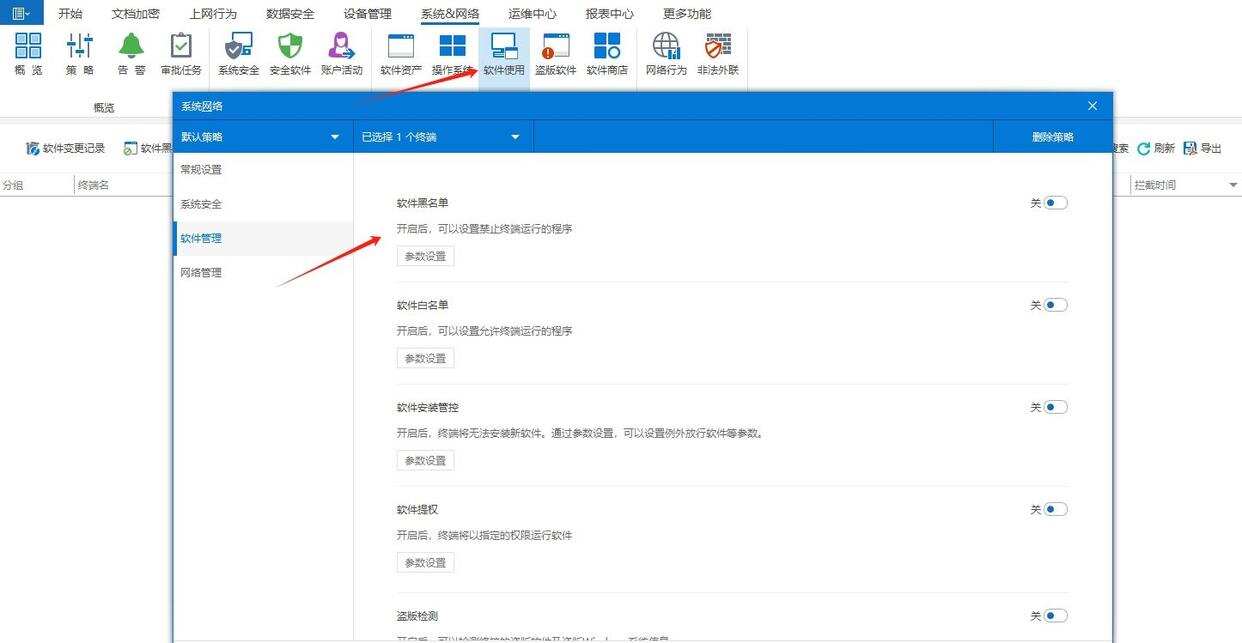Enable 软件安装管控 install control
The height and width of the screenshot is (643, 1242).
coord(1051,407)
